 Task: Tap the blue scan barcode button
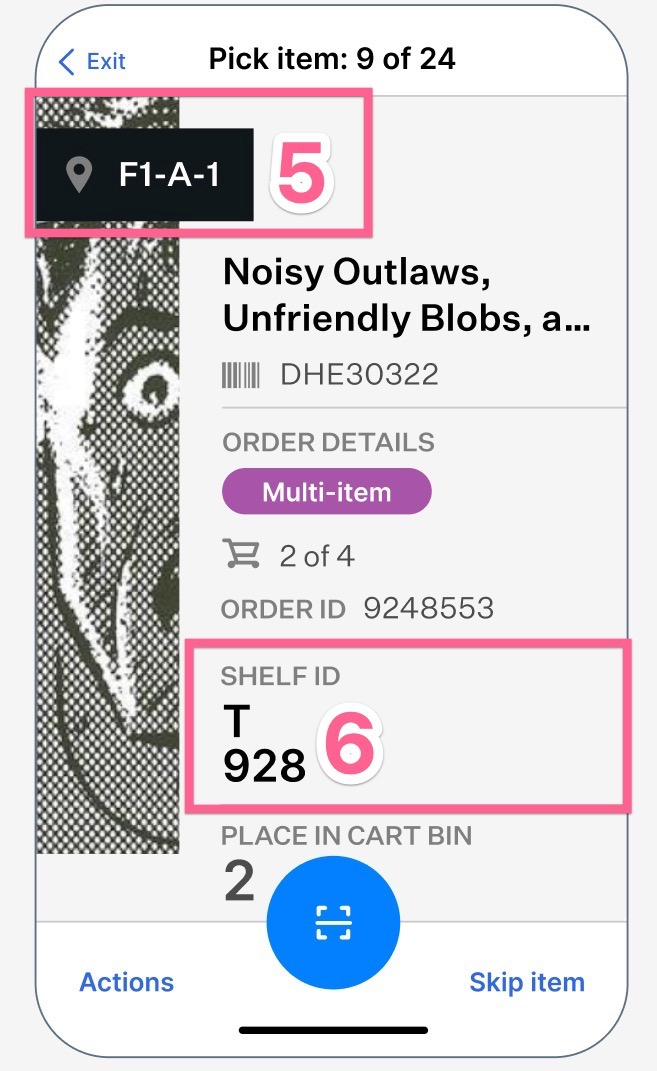click(333, 921)
